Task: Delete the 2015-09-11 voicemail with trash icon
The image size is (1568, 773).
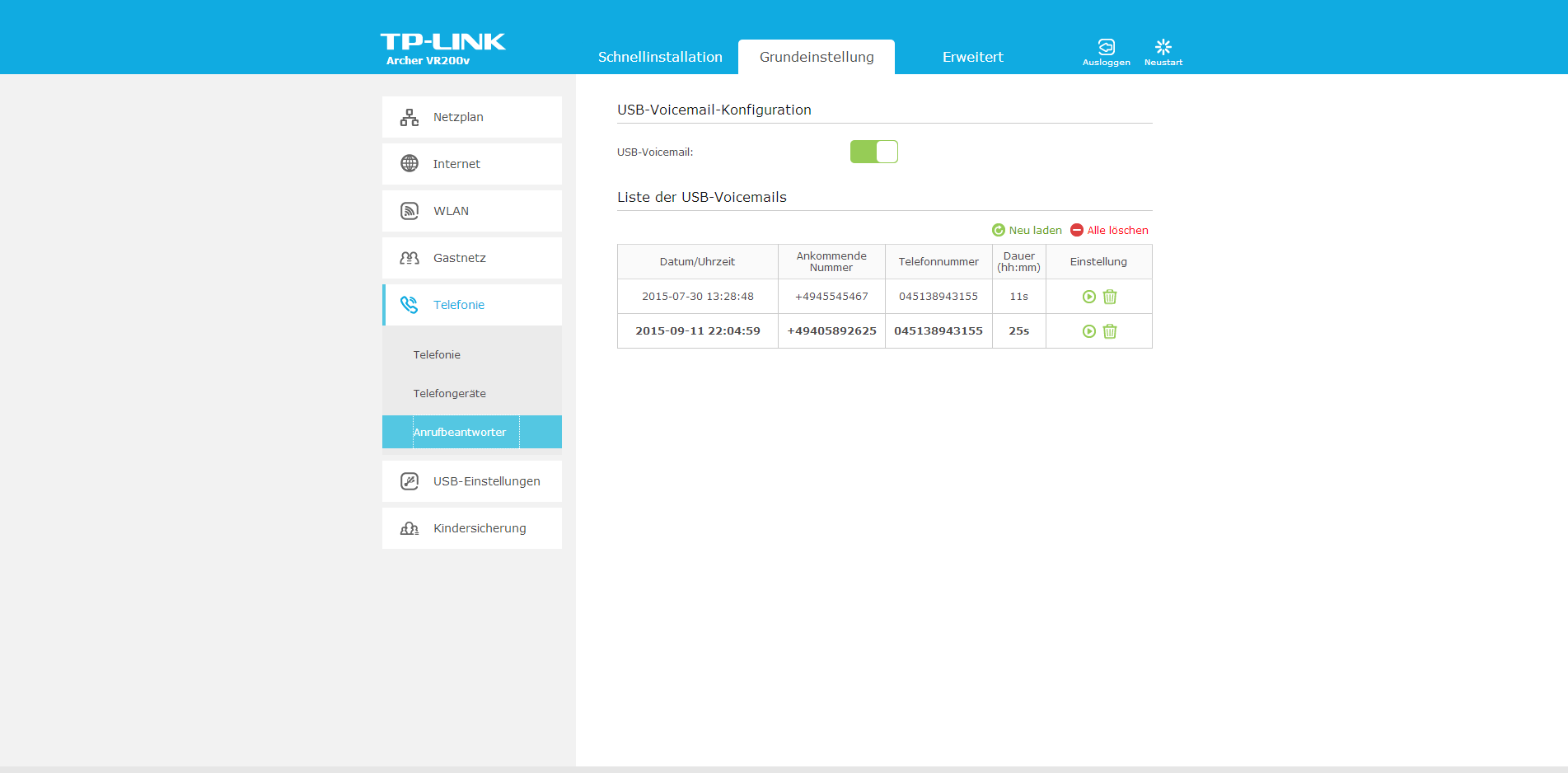Action: point(1110,331)
